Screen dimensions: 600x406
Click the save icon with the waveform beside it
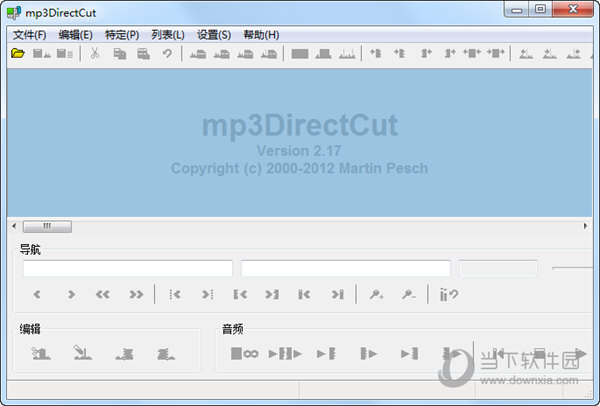click(x=42, y=54)
